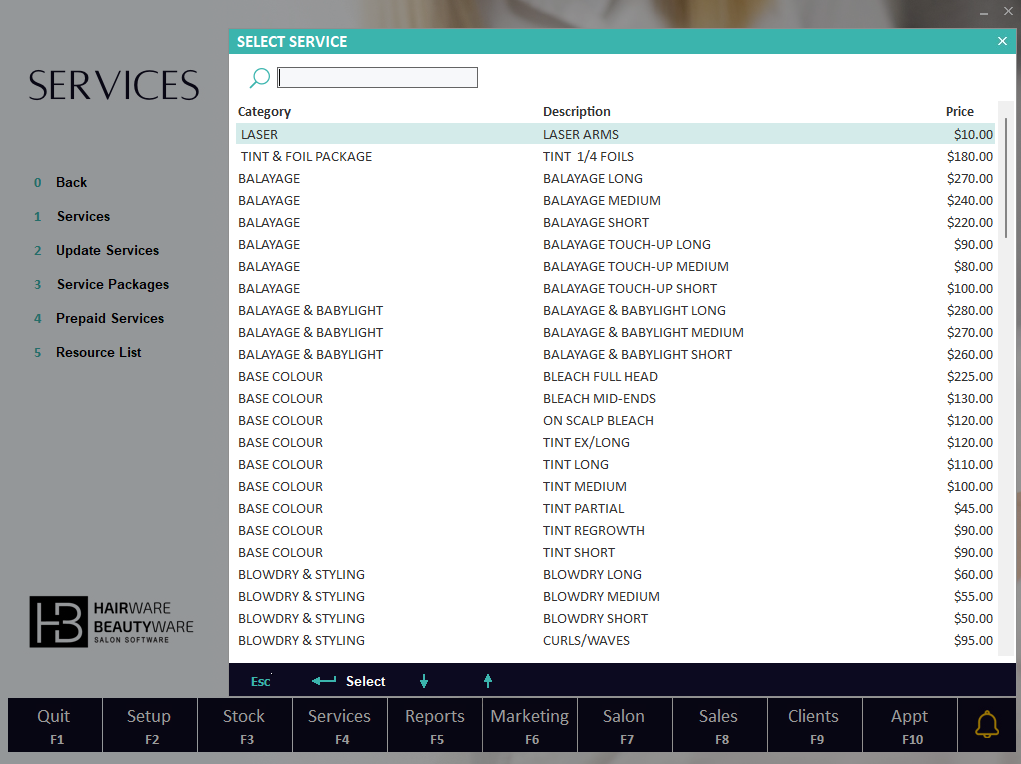Click the Esc button in footer

[x=260, y=681]
